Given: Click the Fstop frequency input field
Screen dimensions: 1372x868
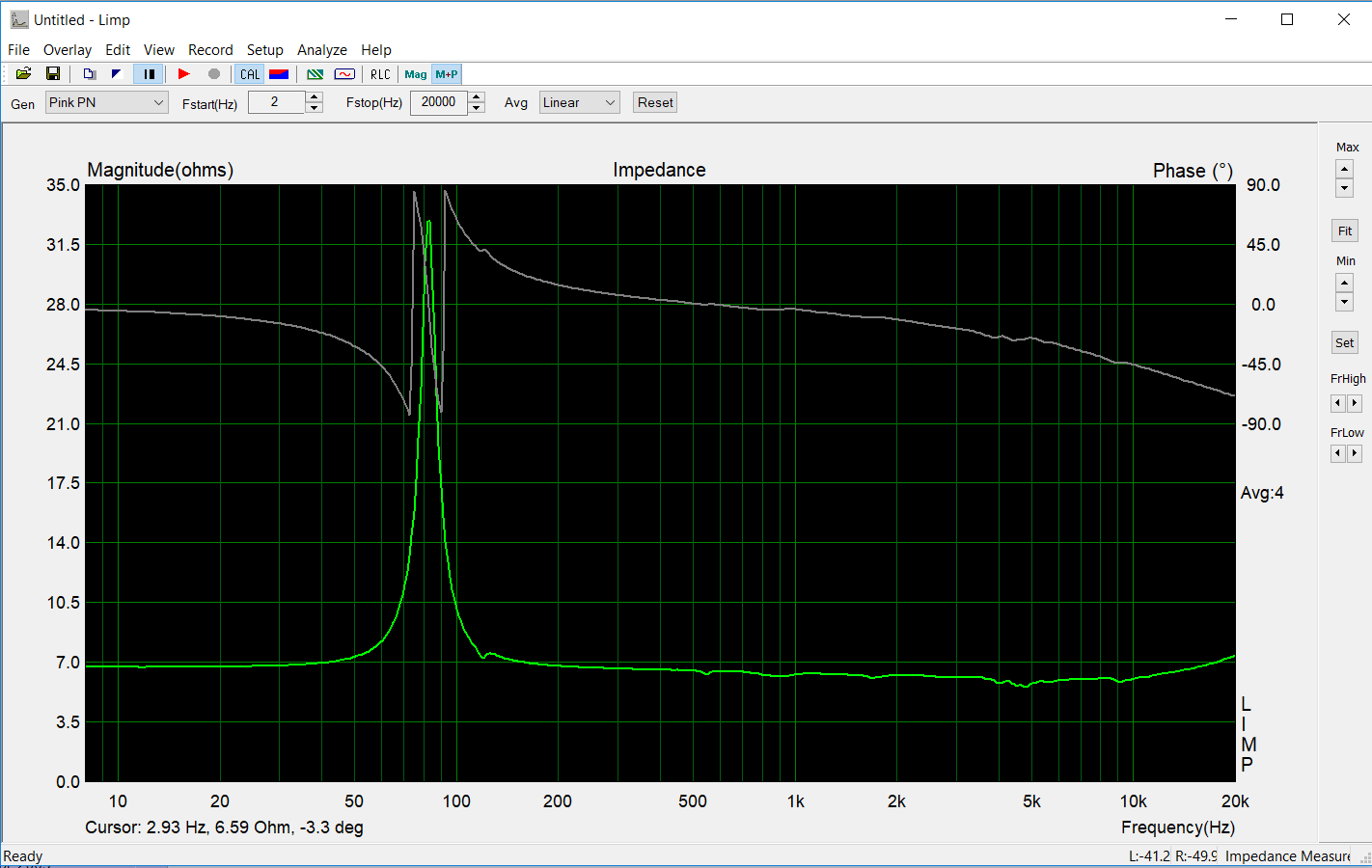Looking at the screenshot, I should click(438, 102).
